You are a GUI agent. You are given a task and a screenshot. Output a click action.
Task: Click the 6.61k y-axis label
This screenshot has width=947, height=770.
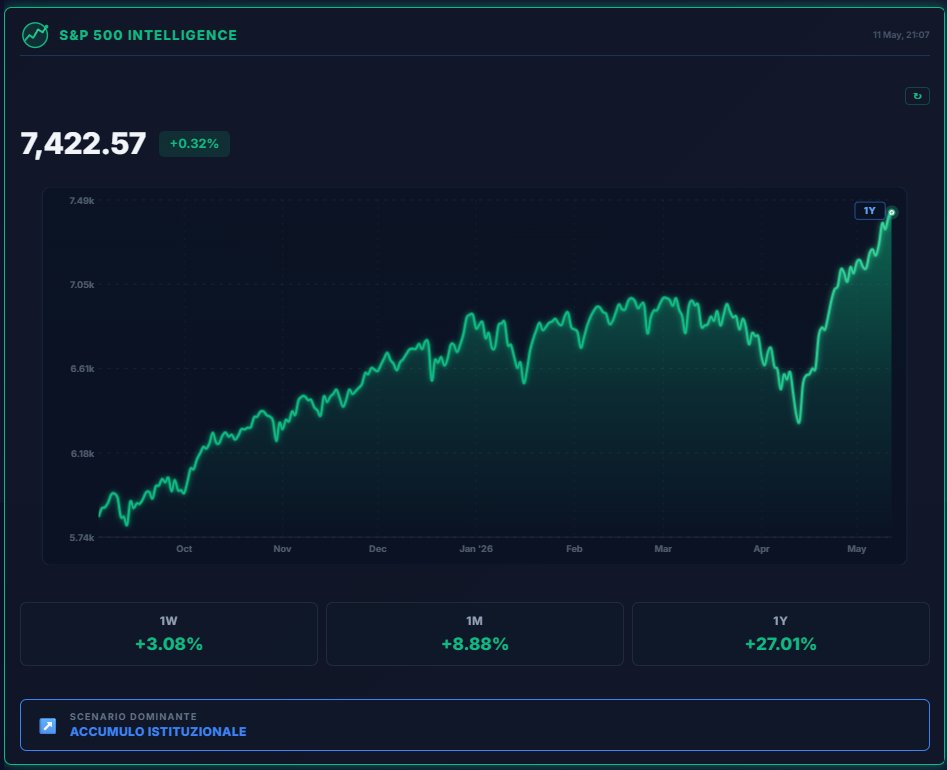pos(82,368)
